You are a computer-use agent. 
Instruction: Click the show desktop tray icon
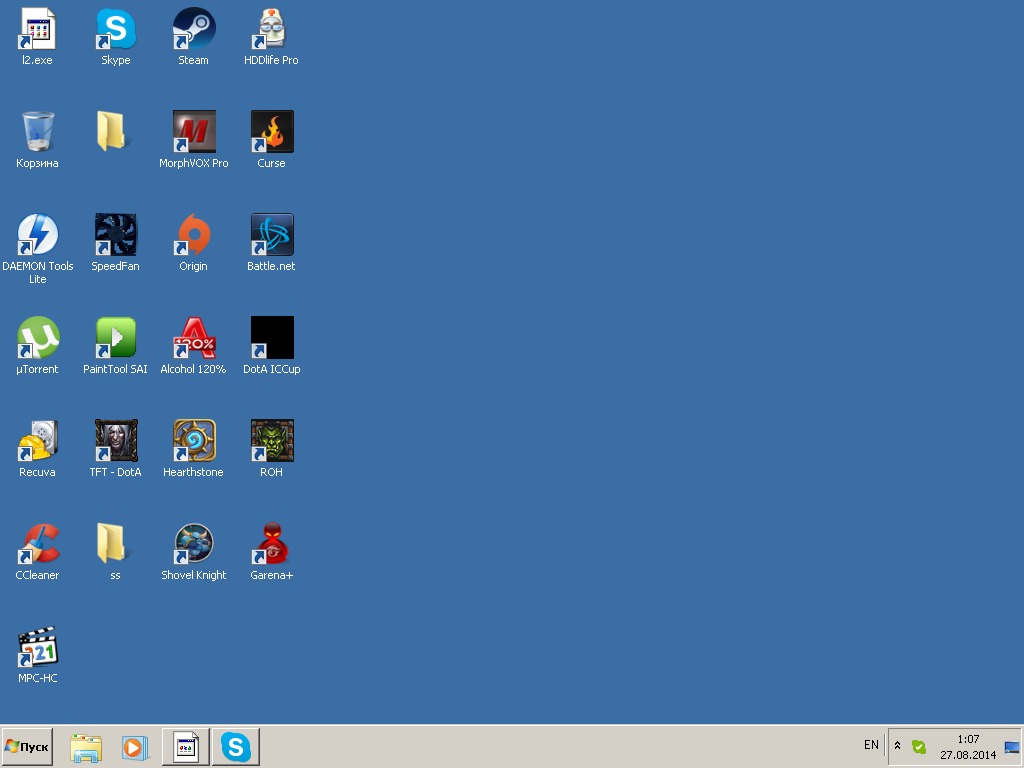pyautogui.click(x=1012, y=747)
